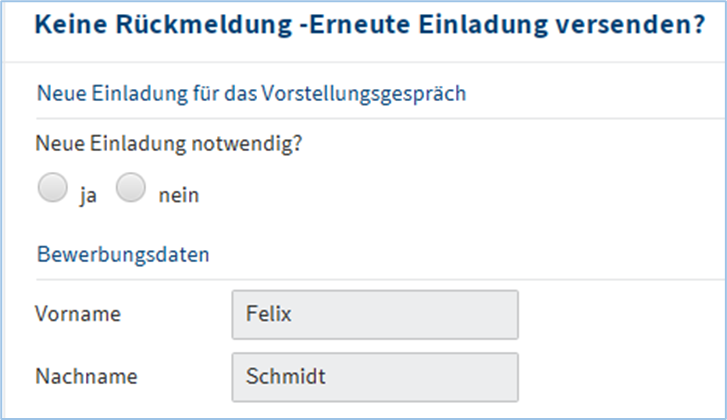
Task: Click the Nachname field label
Action: [85, 377]
